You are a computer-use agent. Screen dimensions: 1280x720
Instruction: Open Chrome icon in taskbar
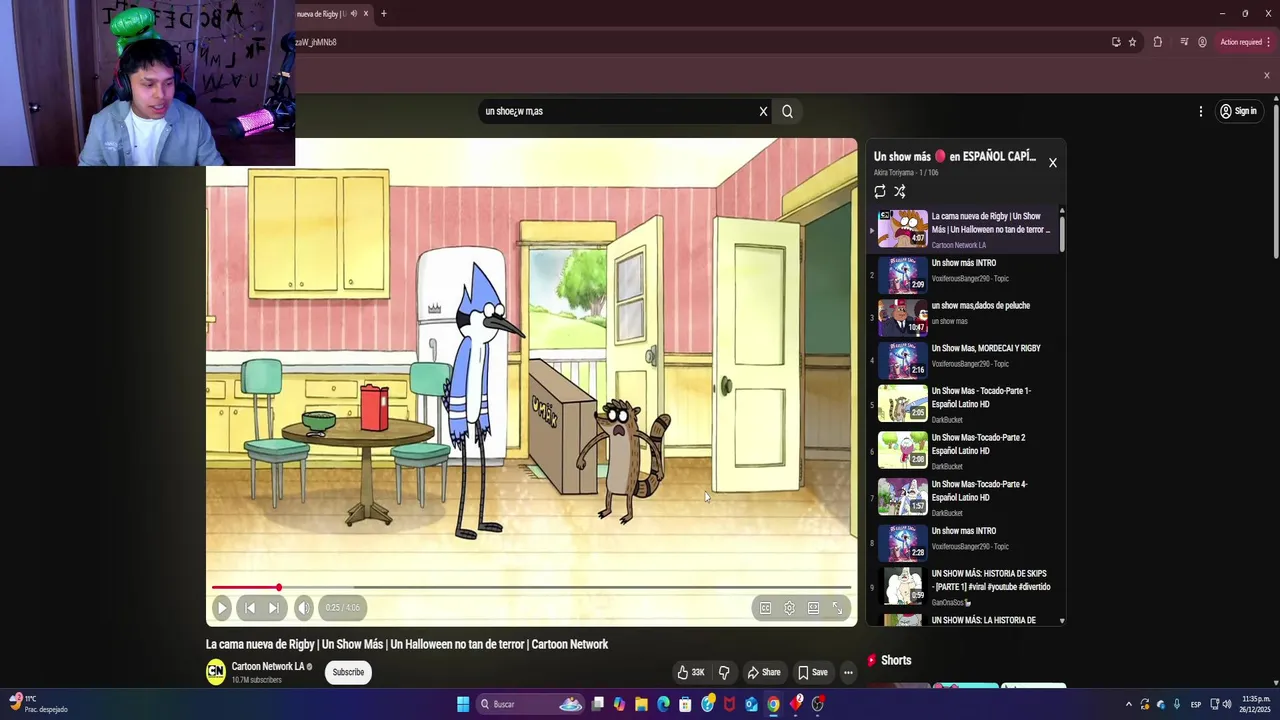click(x=773, y=704)
